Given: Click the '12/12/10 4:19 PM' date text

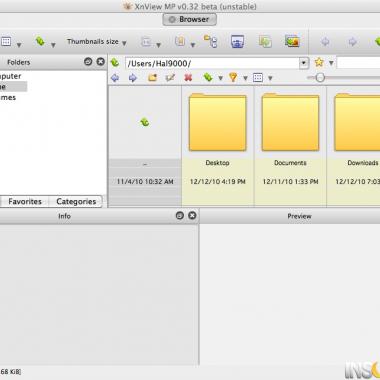Looking at the screenshot, I should click(x=218, y=182).
